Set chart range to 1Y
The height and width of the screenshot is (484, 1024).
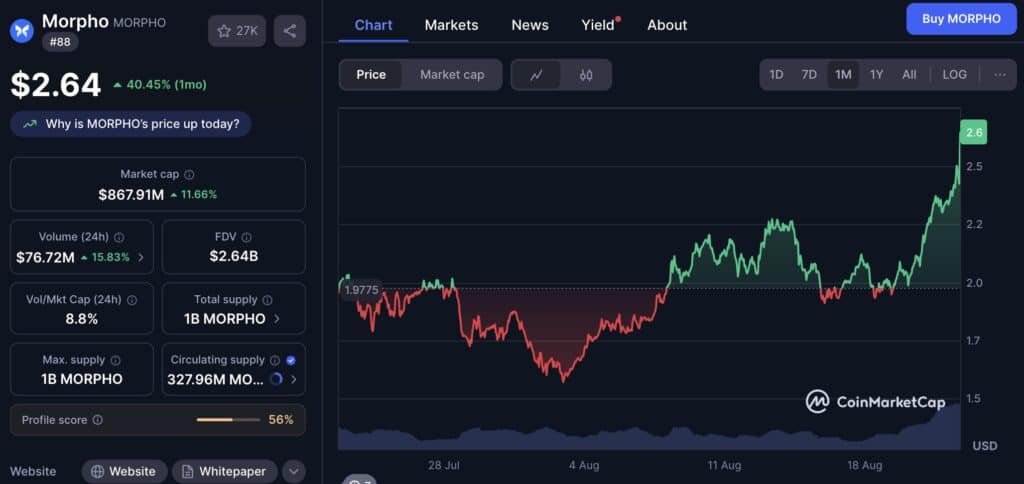(876, 74)
